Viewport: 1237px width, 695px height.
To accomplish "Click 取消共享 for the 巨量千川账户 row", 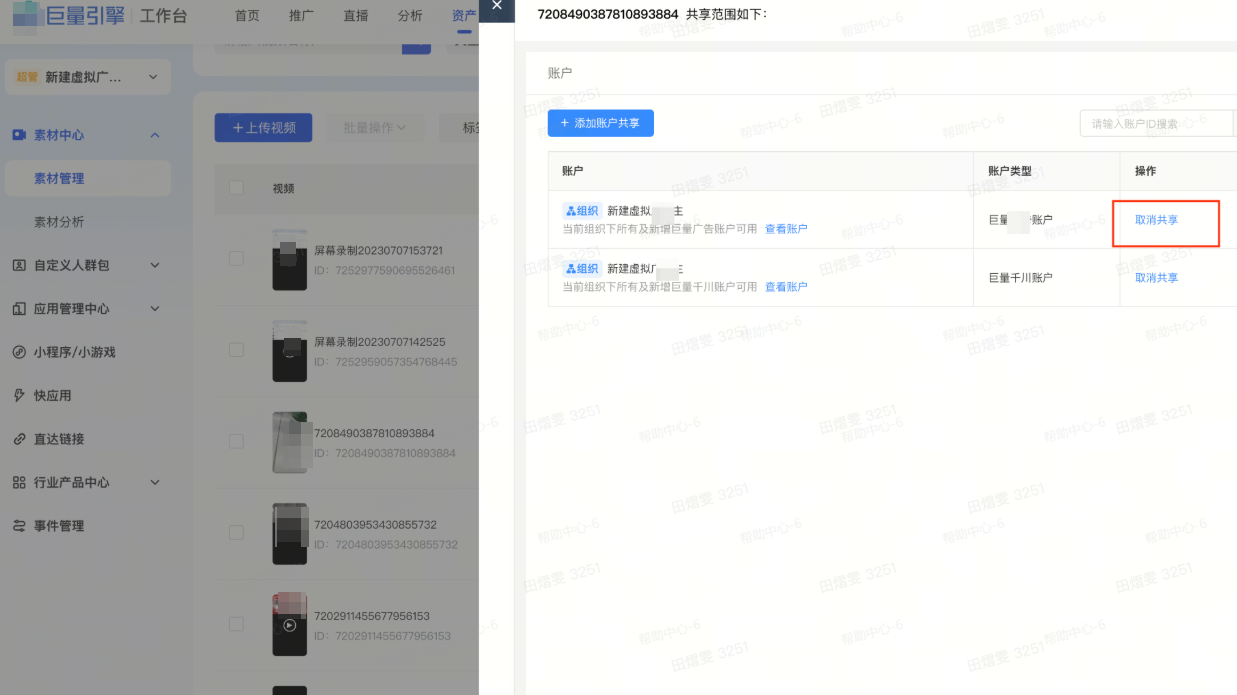I will tap(1156, 278).
